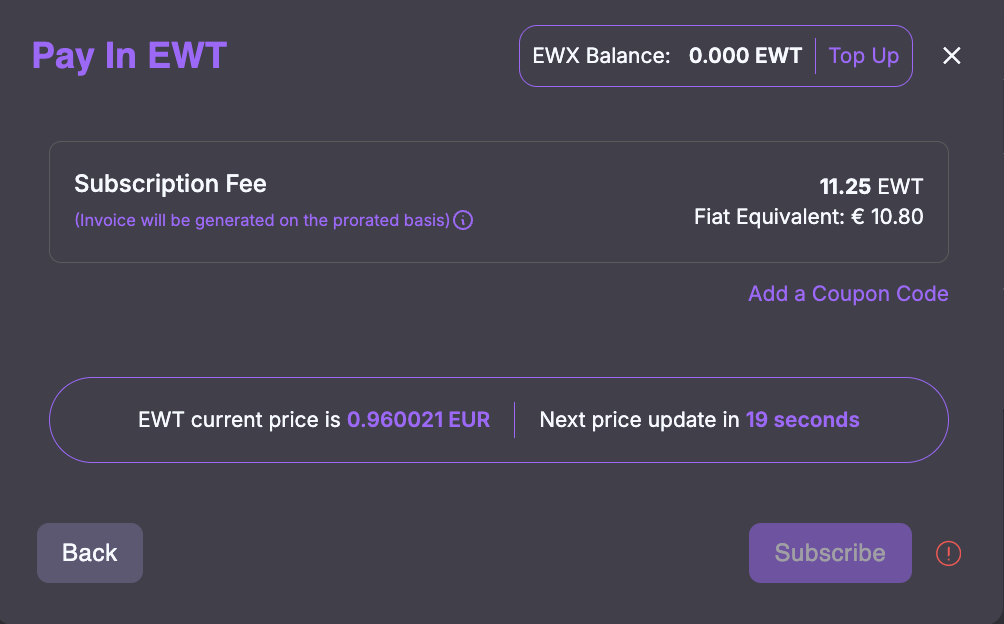This screenshot has height=624, width=1004.
Task: Click the 'Next price update in' label
Action: (x=640, y=420)
